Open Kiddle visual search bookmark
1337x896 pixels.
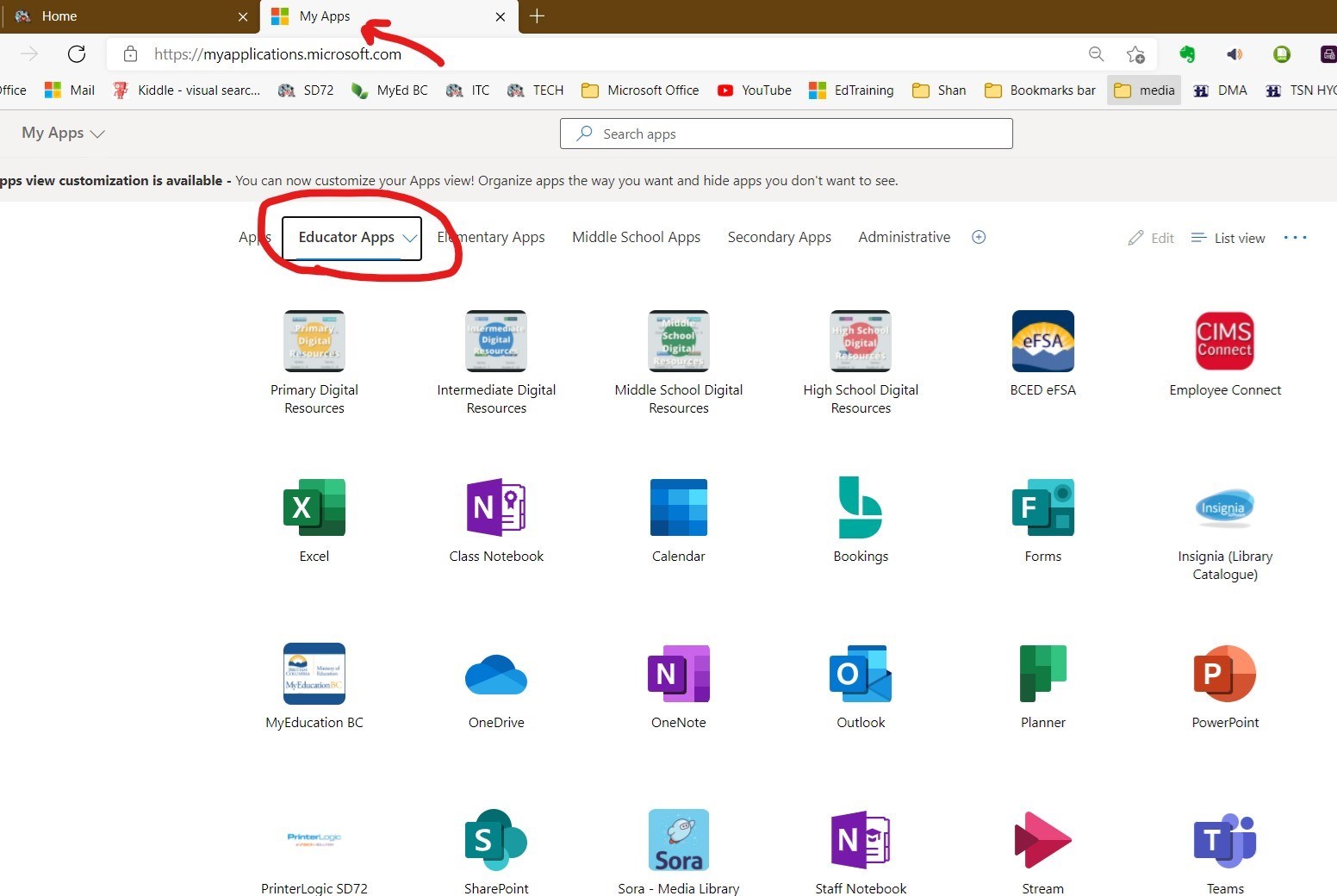(186, 90)
